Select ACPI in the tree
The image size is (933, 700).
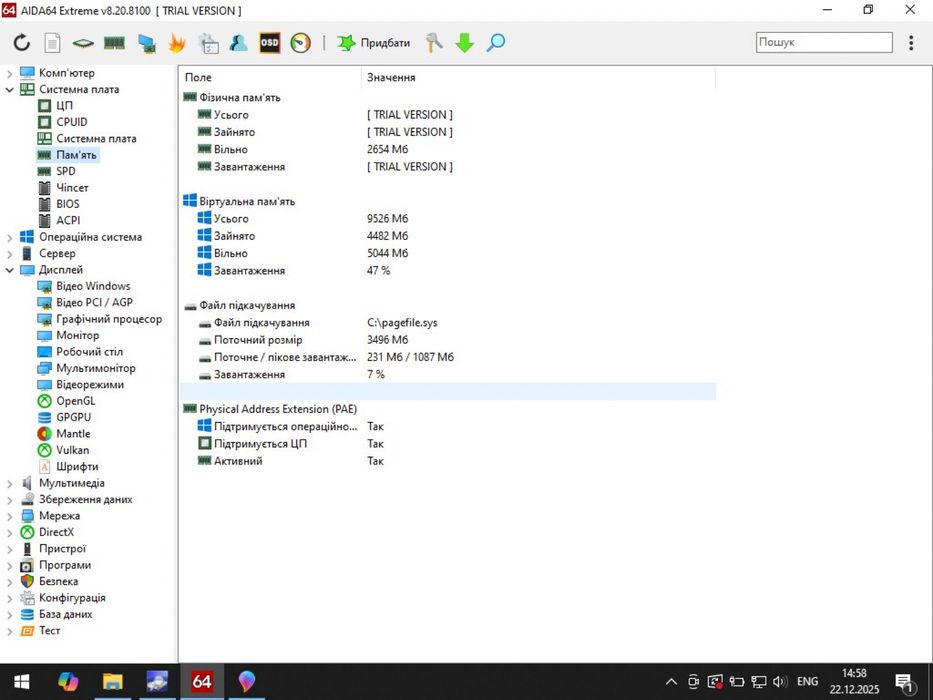pos(68,220)
